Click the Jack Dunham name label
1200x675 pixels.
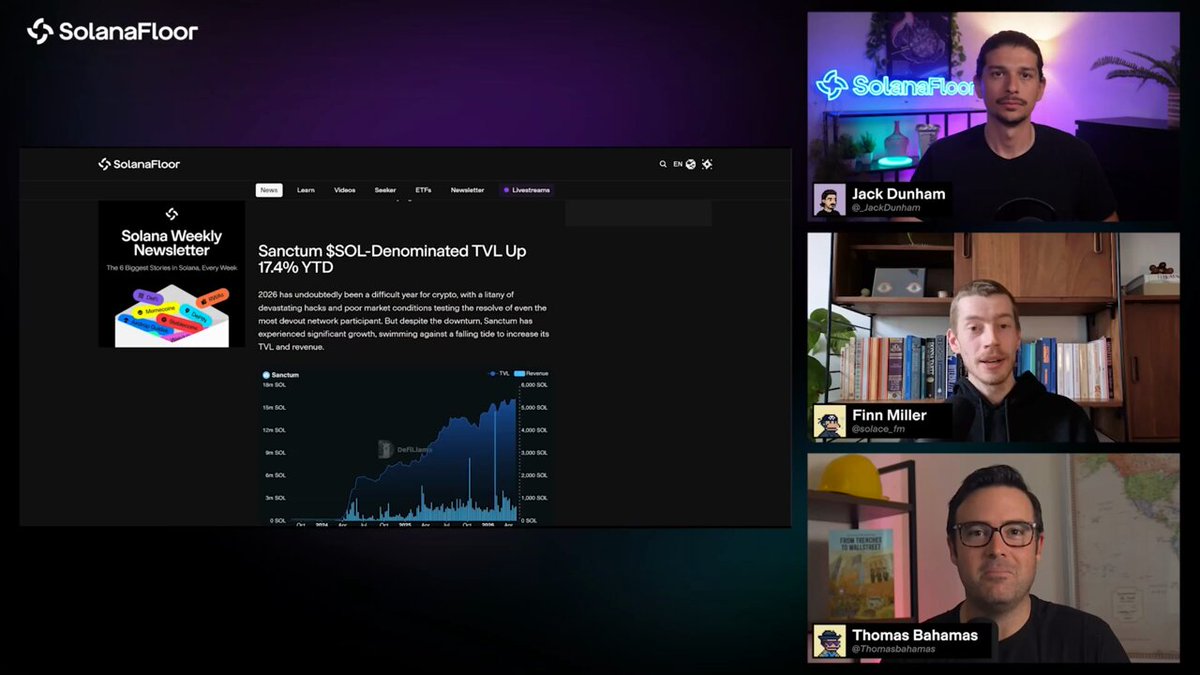click(899, 193)
